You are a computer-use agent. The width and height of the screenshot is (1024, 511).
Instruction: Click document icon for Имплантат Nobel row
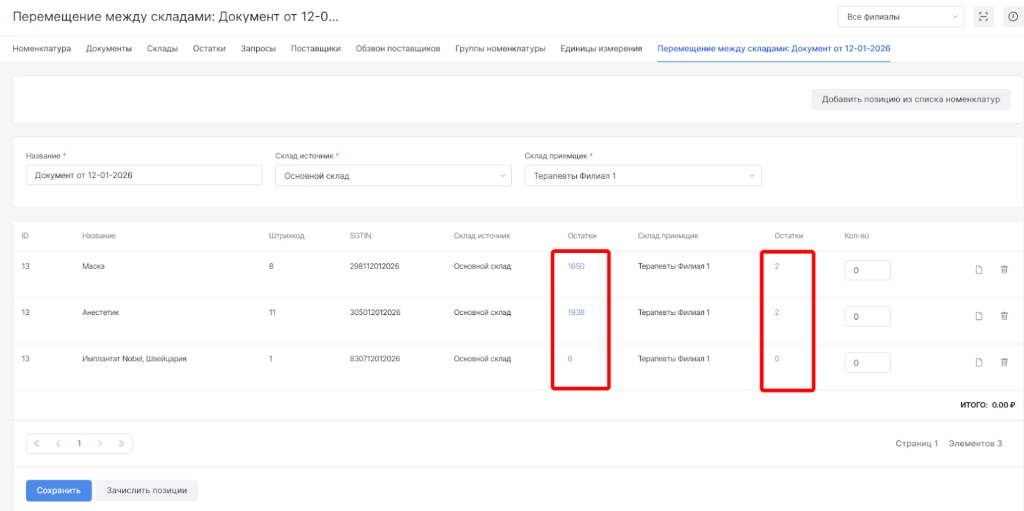[979, 362]
